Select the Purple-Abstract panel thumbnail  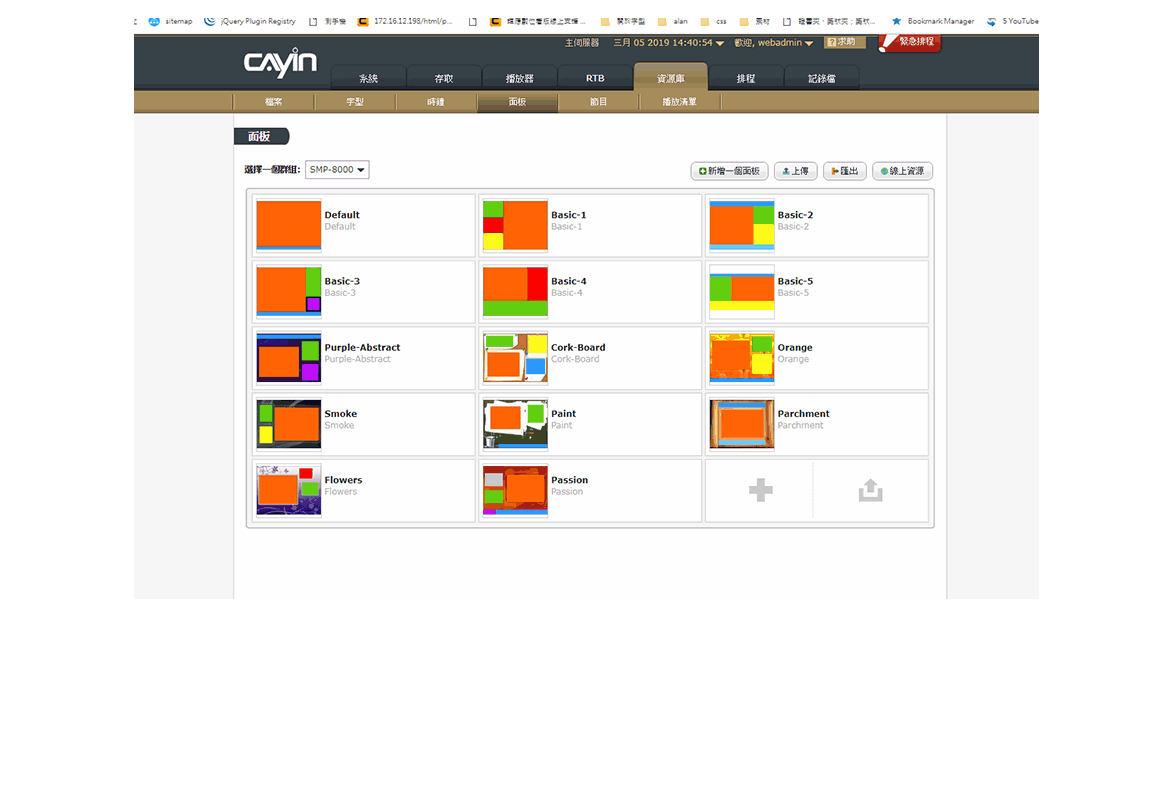pos(289,359)
